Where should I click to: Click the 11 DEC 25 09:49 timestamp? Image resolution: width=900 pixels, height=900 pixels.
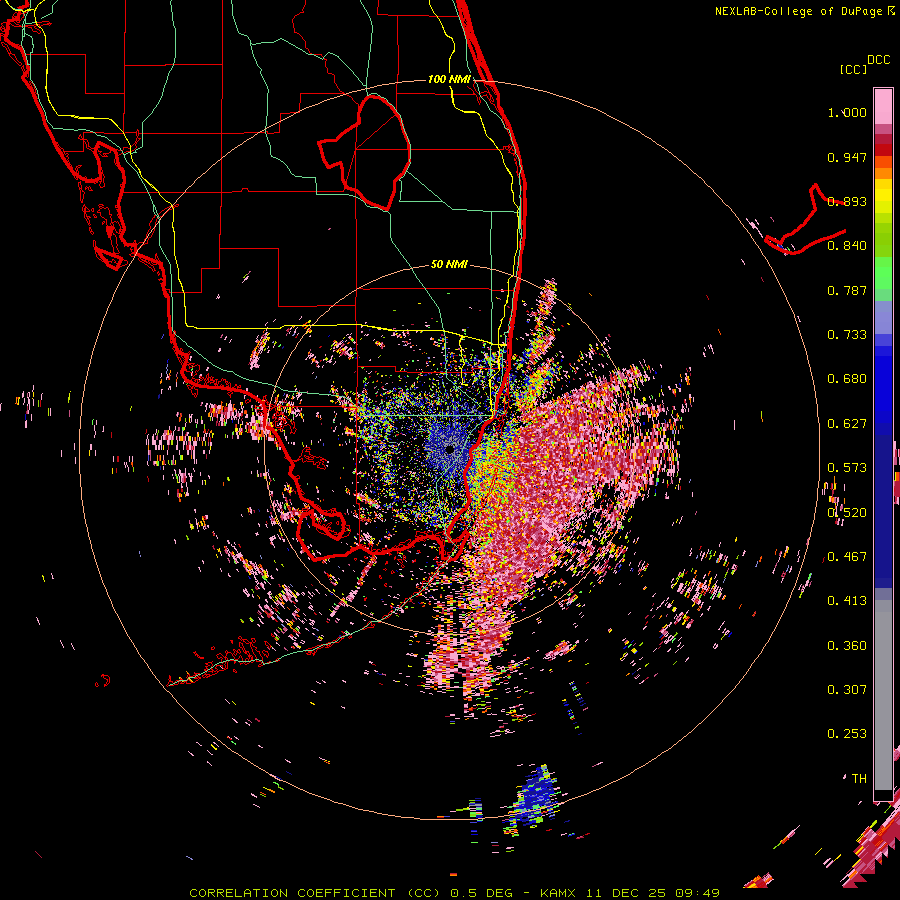point(653,893)
